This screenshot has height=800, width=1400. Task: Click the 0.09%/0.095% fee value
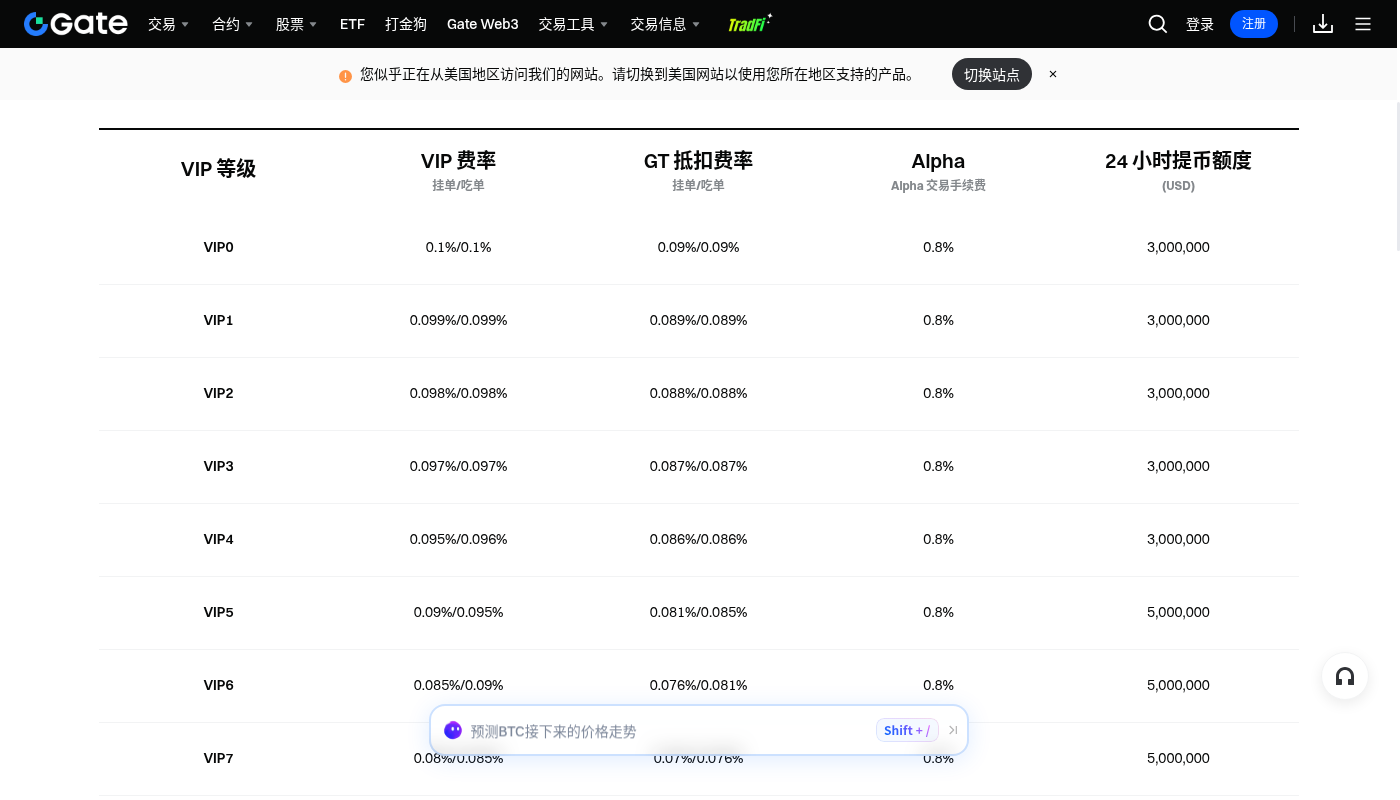[x=458, y=612]
